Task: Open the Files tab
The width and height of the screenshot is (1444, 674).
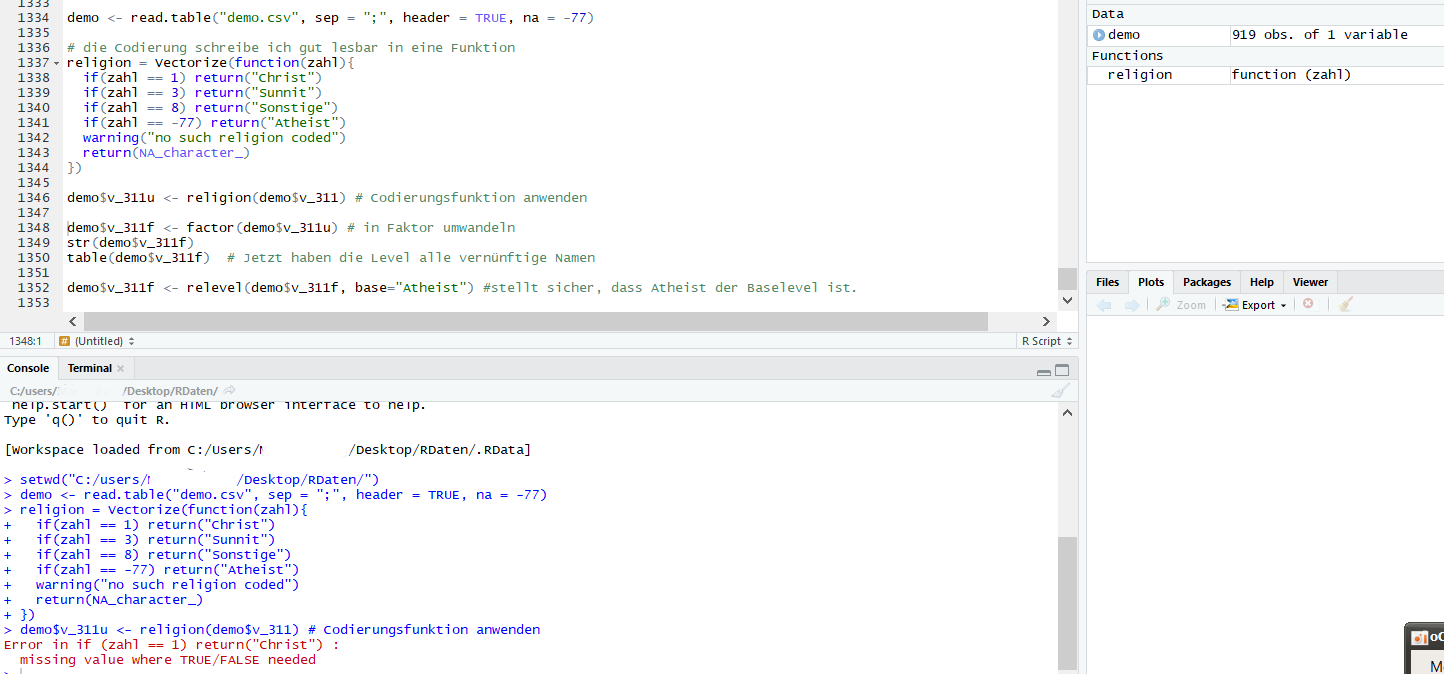Action: 1107,282
